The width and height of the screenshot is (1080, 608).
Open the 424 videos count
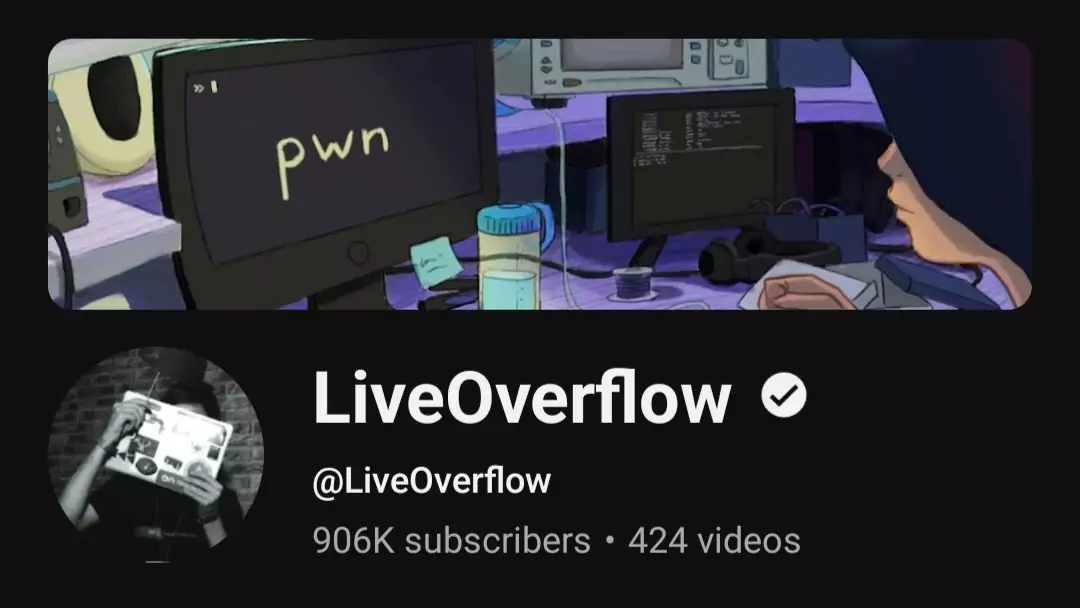point(714,541)
